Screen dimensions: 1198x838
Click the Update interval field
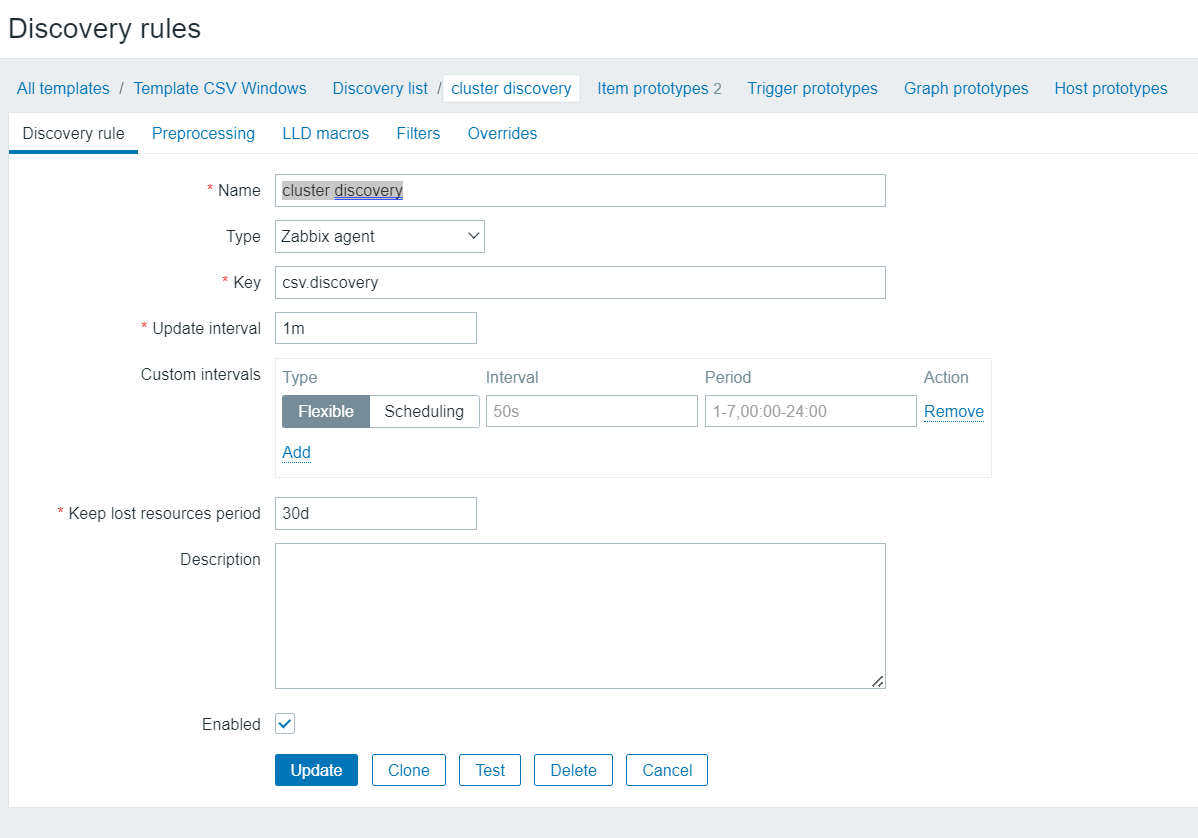click(x=376, y=328)
